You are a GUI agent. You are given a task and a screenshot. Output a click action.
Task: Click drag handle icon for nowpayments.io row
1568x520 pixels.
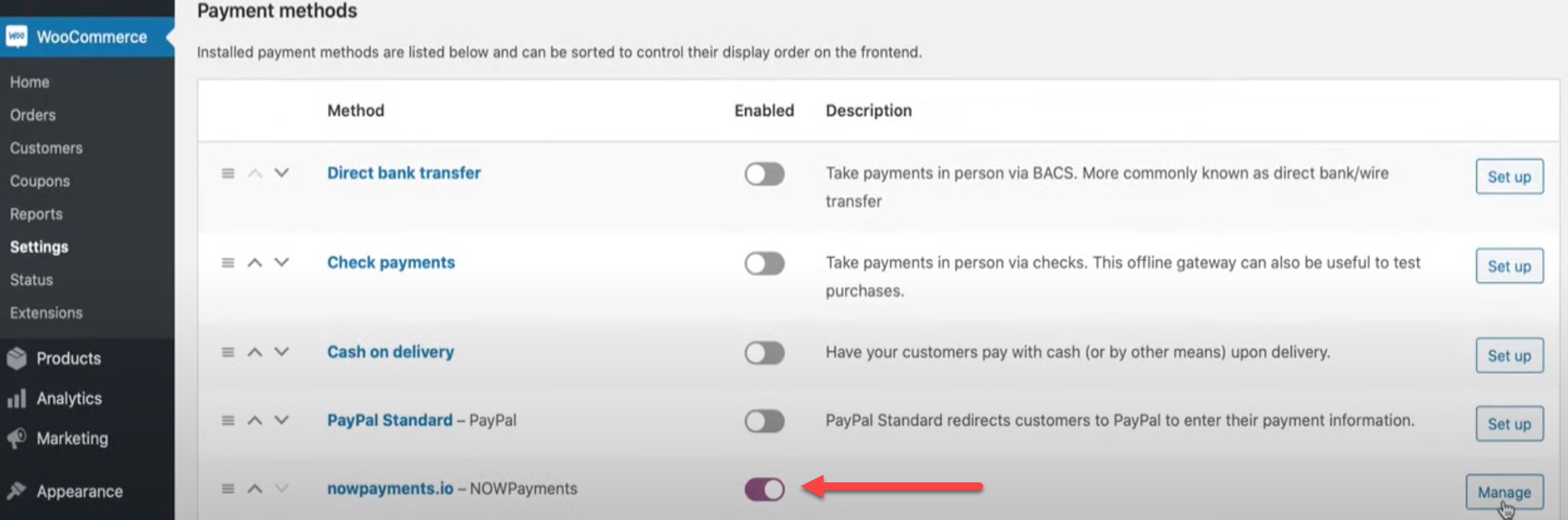[x=228, y=489]
